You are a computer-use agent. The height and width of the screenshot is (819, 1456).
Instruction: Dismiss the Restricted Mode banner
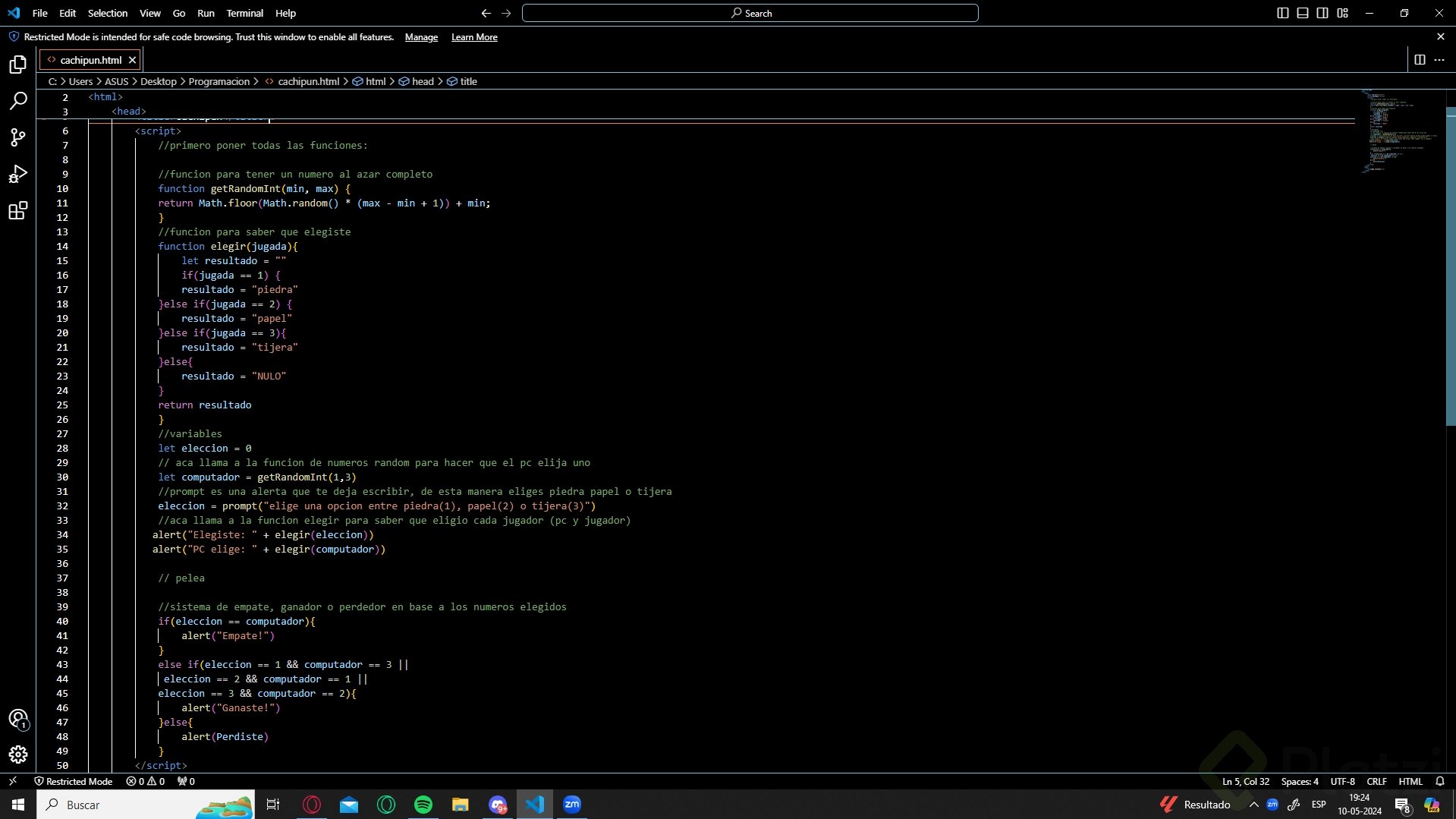1441,36
